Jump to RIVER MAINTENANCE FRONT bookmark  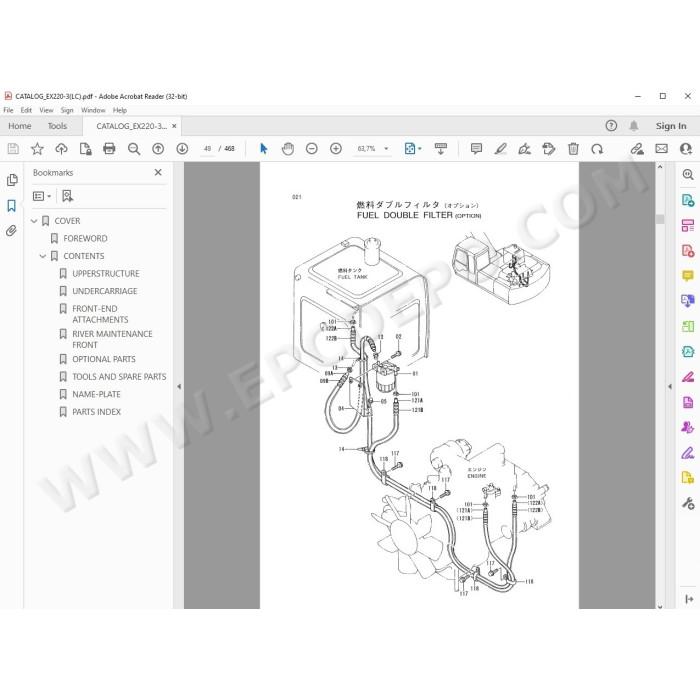click(112, 340)
